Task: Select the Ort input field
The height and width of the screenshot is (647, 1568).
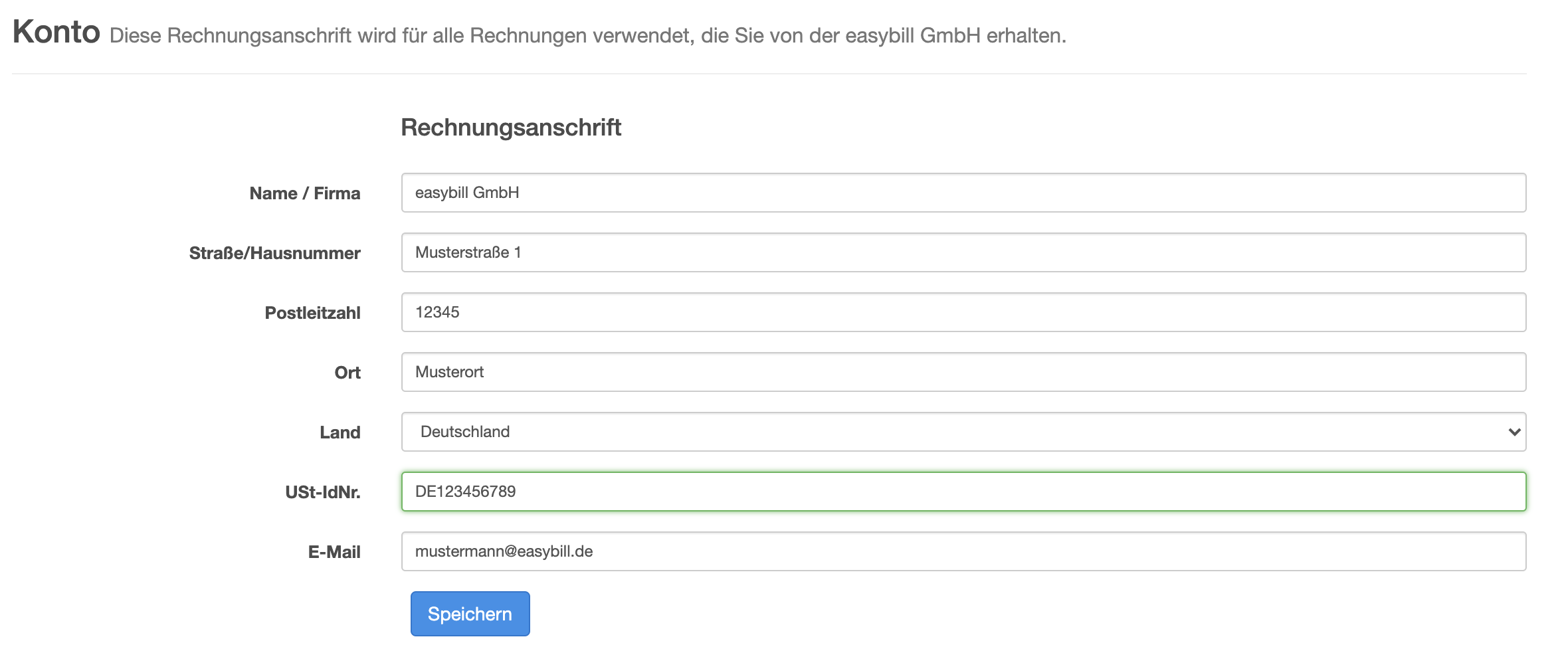Action: click(x=963, y=372)
